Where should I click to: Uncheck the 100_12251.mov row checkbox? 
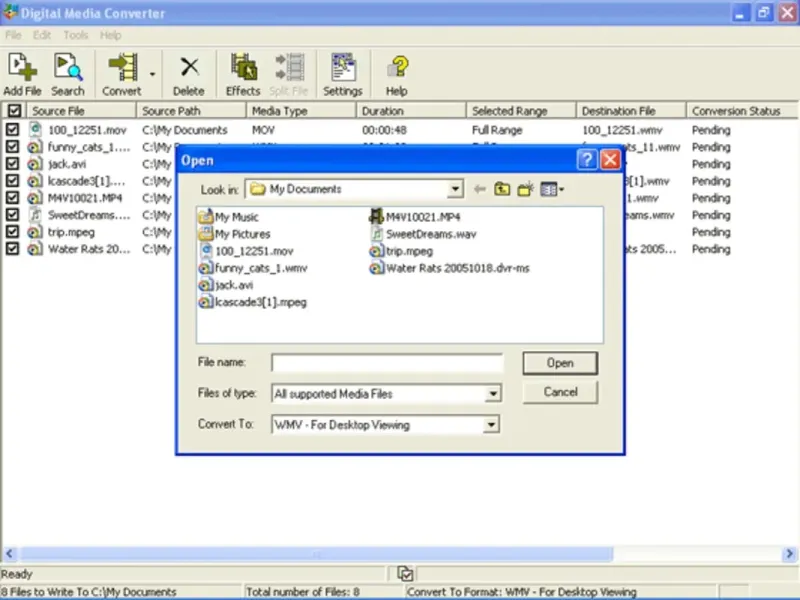(12, 130)
